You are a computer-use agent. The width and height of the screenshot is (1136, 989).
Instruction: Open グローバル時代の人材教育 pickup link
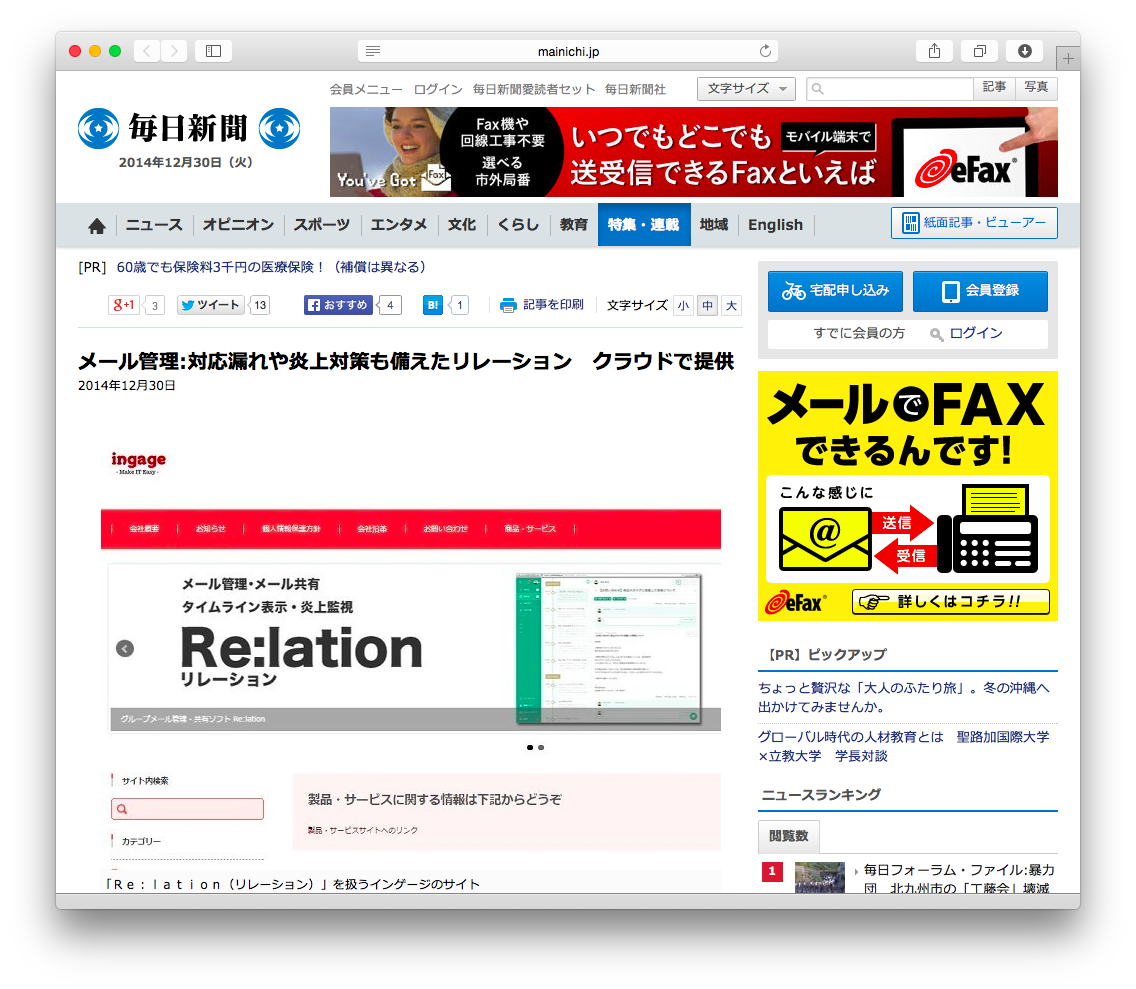[903, 746]
